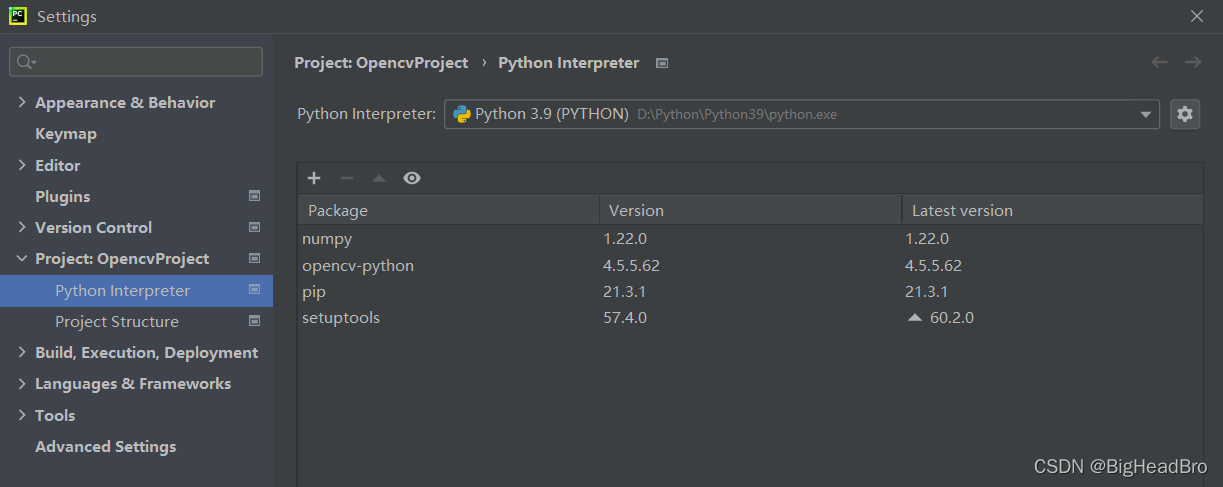Click the settings icon beside Python Interpreter breadcrumb

pyautogui.click(x=661, y=63)
